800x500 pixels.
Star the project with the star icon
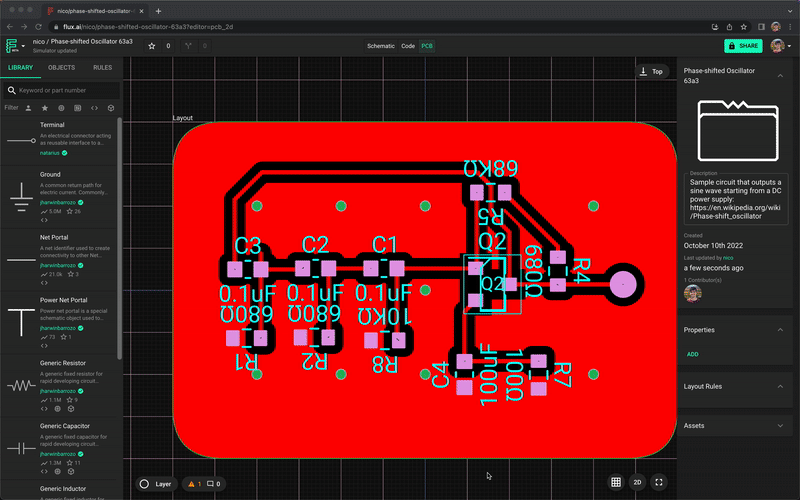pyautogui.click(x=152, y=46)
